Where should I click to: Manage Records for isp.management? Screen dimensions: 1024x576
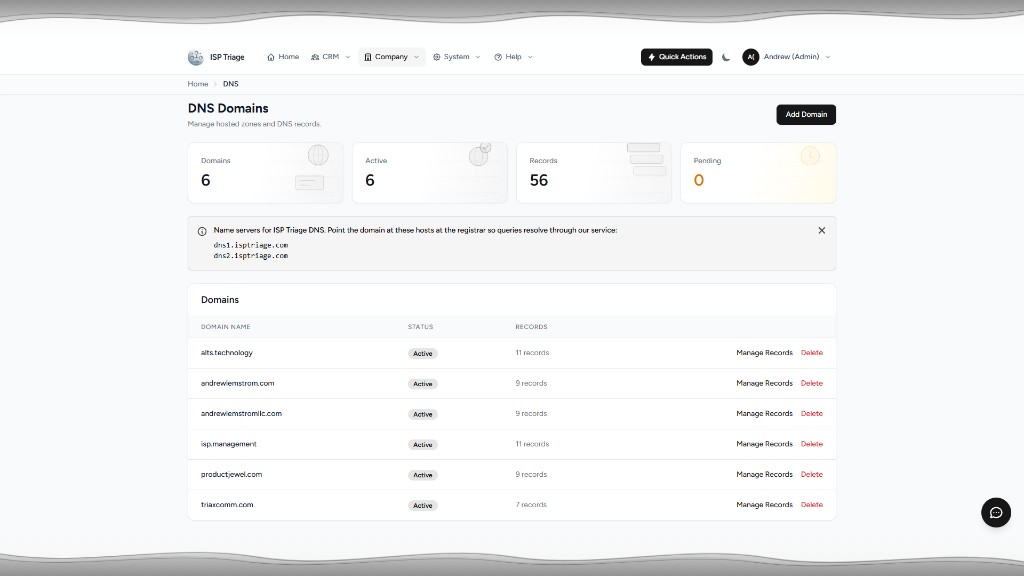tap(764, 444)
